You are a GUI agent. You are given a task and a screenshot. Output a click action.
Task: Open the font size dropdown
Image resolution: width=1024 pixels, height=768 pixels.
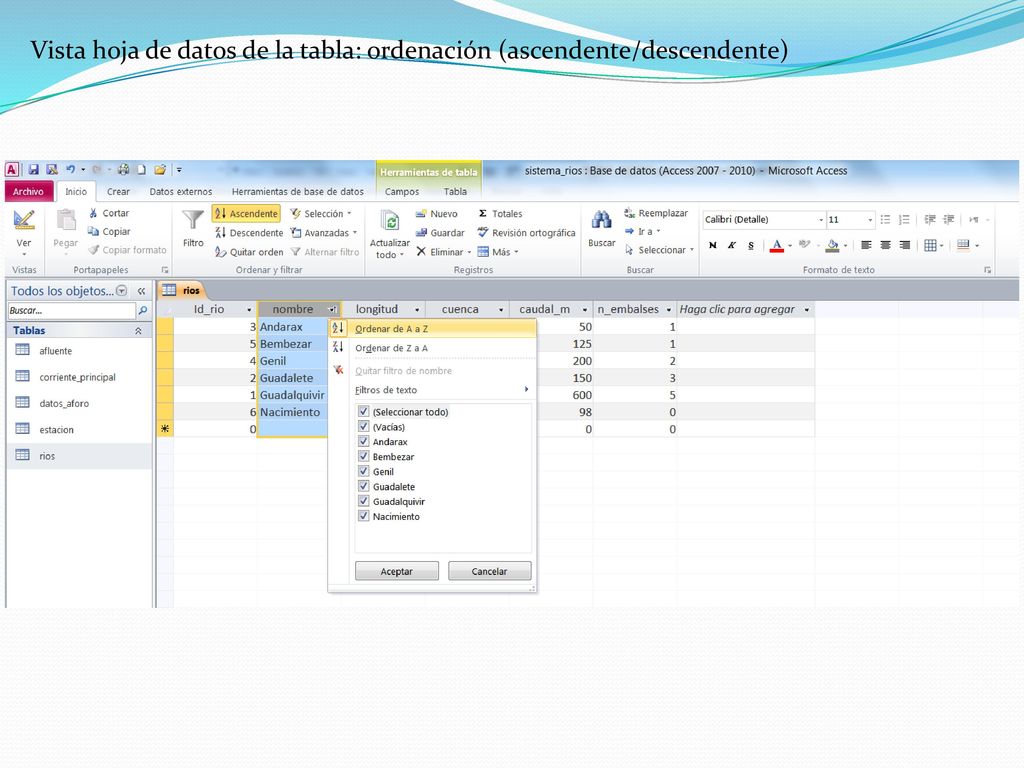pyautogui.click(x=870, y=219)
